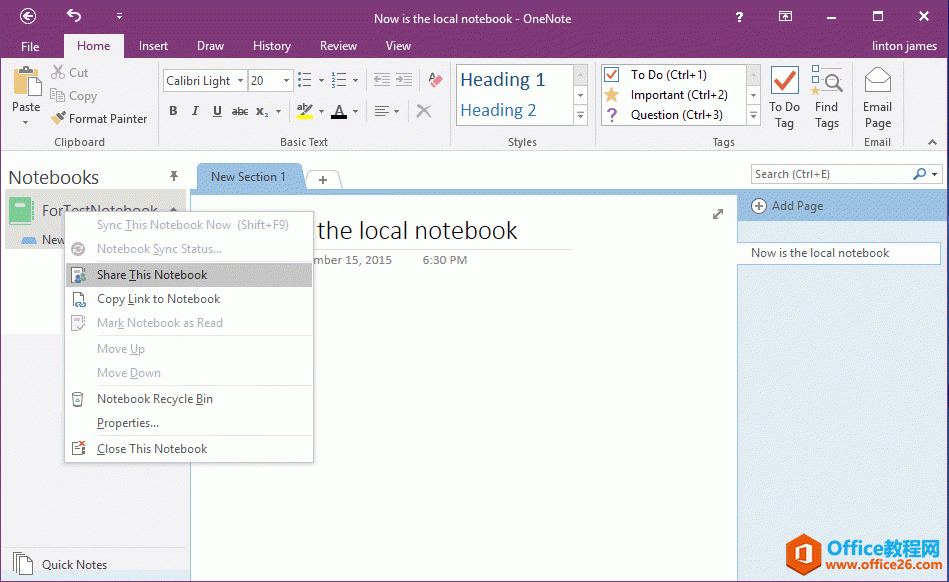Click the To Do Tag icon
The image size is (949, 582).
[784, 82]
